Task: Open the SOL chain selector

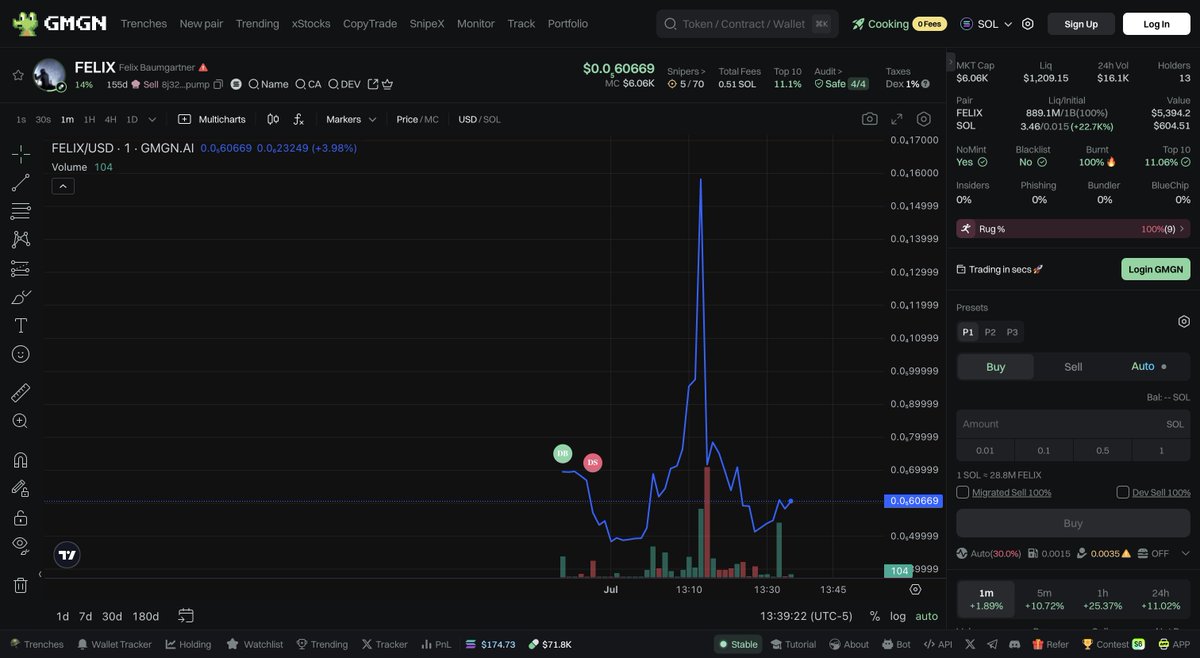Action: [986, 24]
